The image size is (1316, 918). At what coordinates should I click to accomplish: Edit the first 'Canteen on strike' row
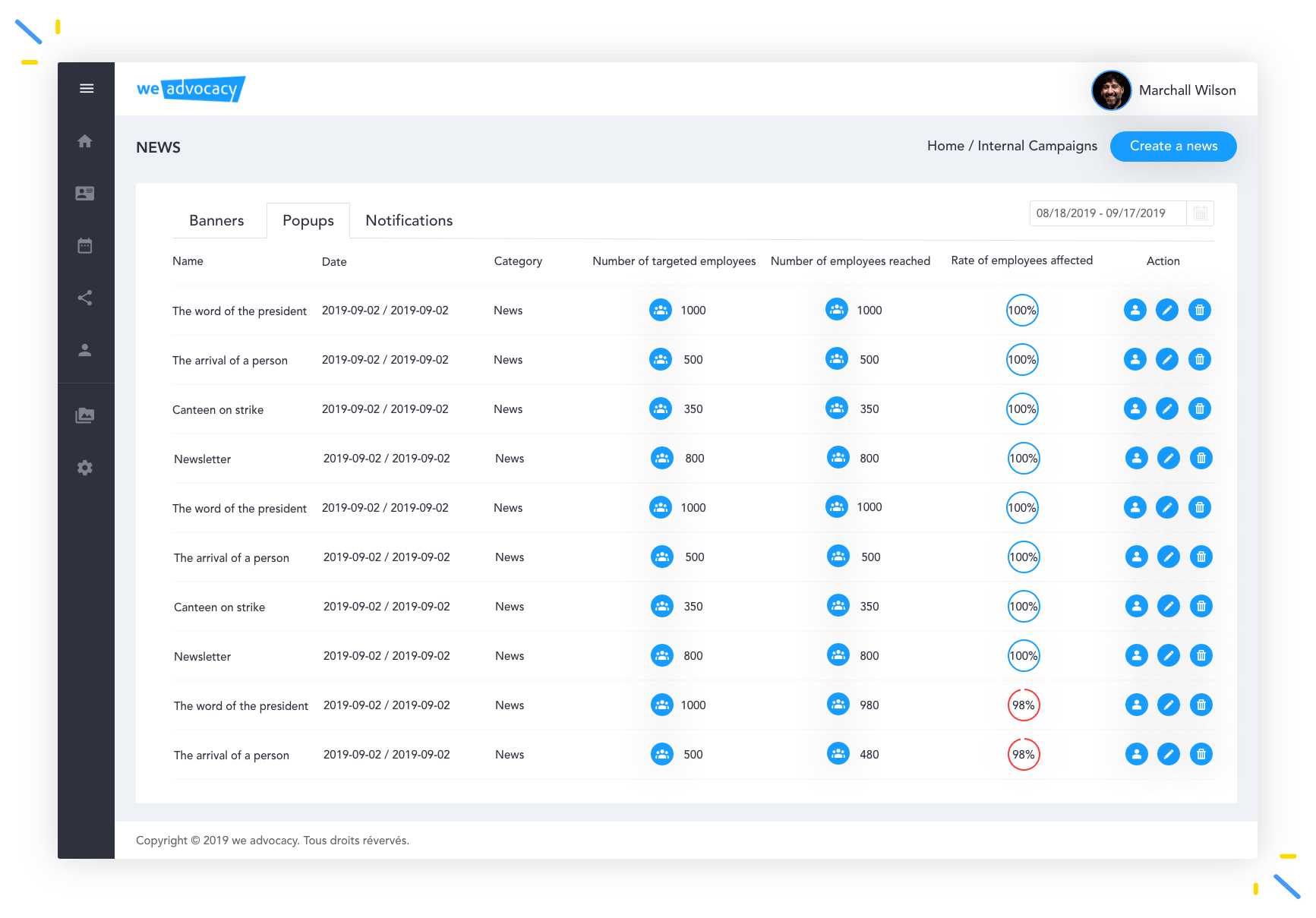point(1167,409)
